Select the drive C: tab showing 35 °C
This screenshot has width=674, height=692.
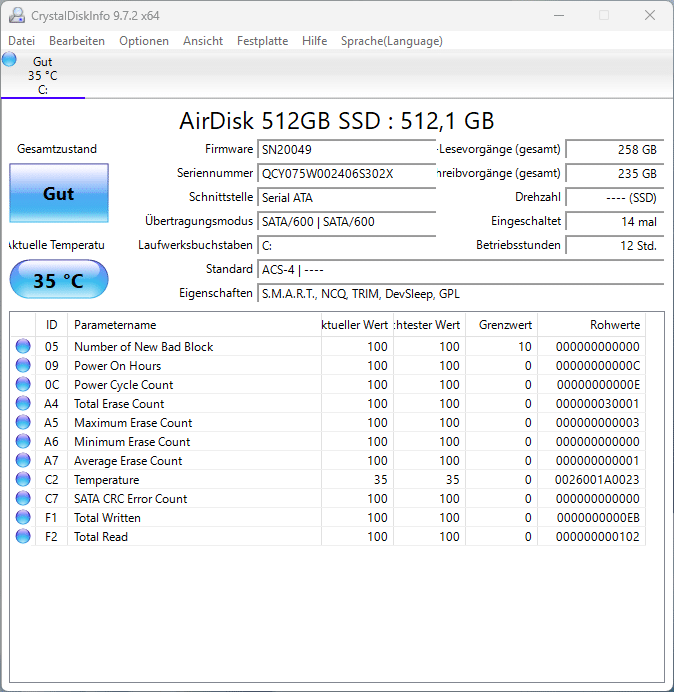(42, 76)
